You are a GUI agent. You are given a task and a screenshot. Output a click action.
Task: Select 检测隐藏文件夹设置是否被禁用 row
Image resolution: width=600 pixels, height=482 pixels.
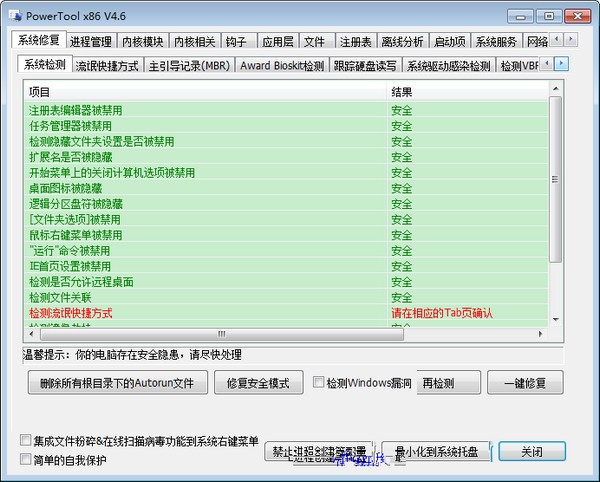(x=286, y=142)
